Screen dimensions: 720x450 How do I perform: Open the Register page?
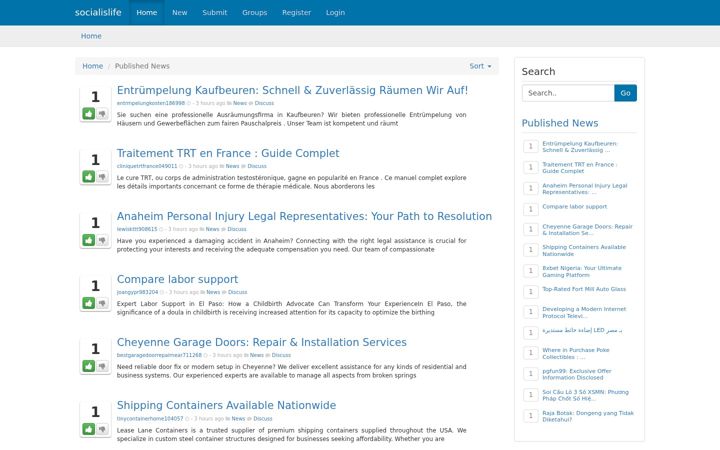[x=296, y=12]
